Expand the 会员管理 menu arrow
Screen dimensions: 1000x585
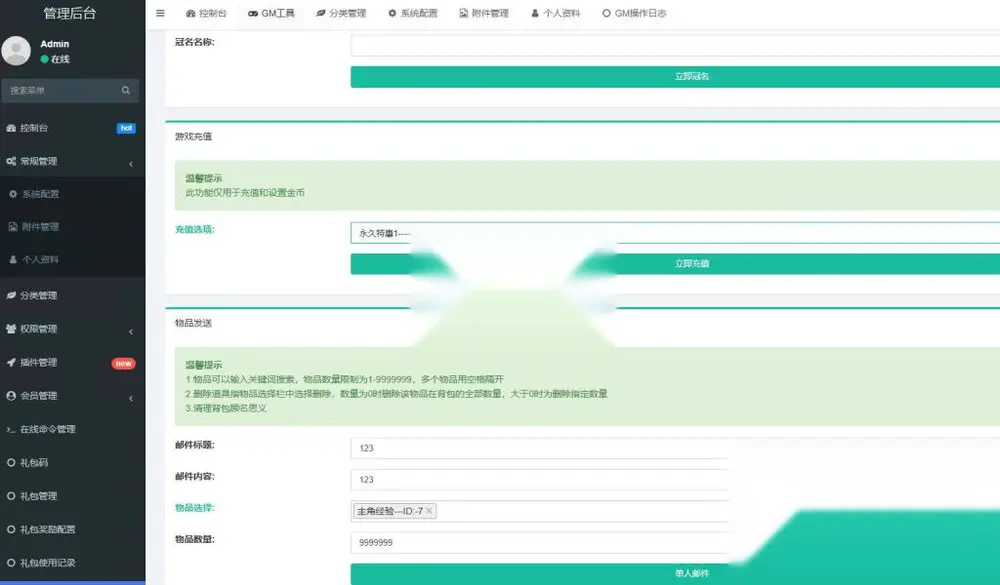pyautogui.click(x=131, y=399)
